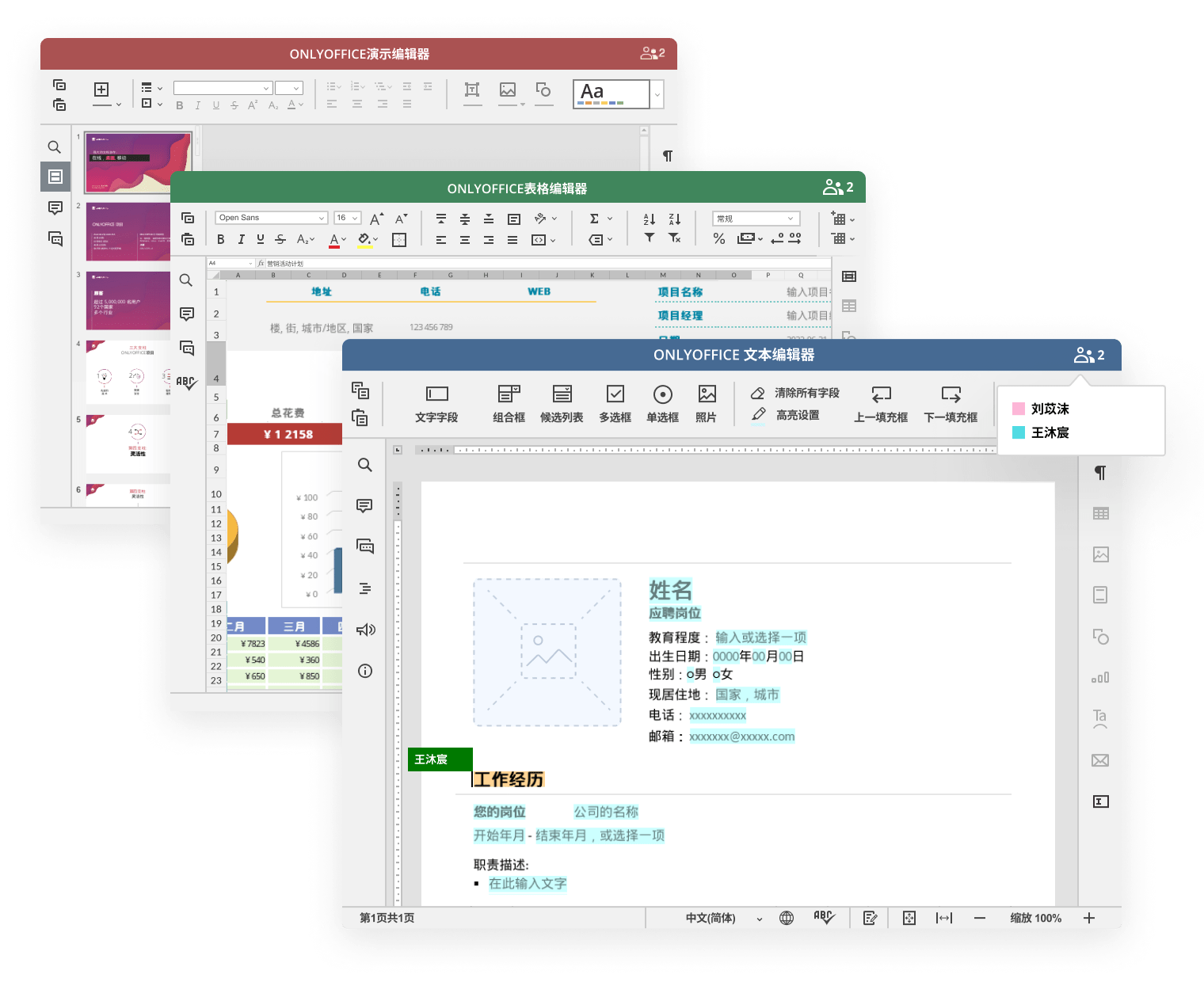Insert a 文字字段 text field
Viewport: 1204px width, 982px height.
(436, 404)
